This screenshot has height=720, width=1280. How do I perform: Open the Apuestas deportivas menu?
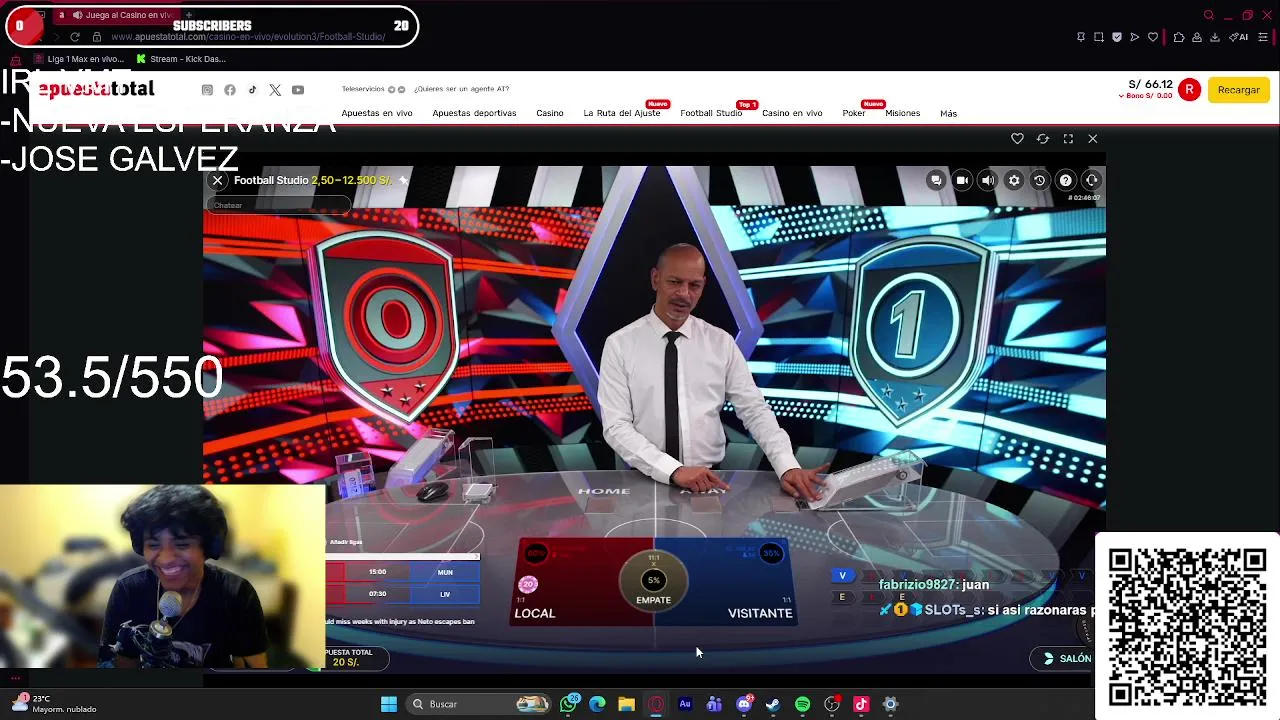click(x=474, y=113)
